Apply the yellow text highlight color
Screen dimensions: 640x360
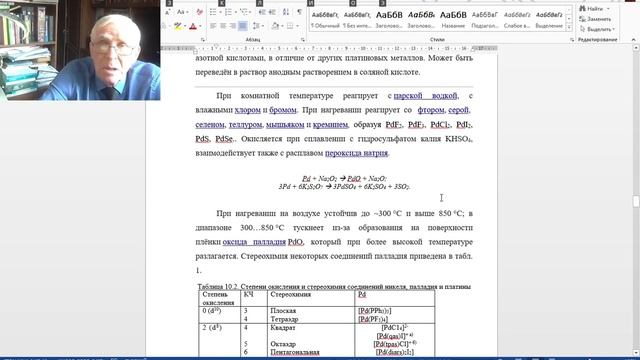(178, 26)
